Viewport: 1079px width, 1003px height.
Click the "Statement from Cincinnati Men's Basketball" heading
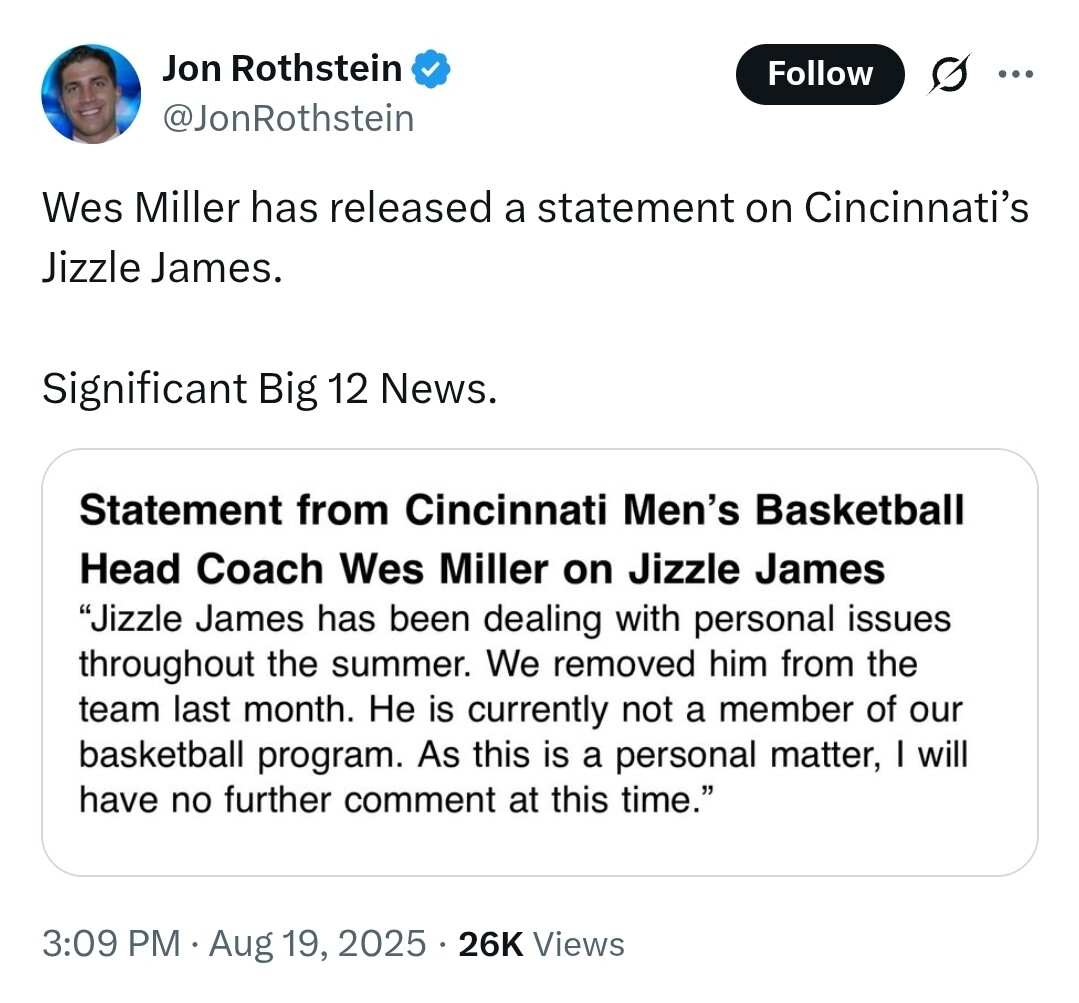(x=521, y=510)
